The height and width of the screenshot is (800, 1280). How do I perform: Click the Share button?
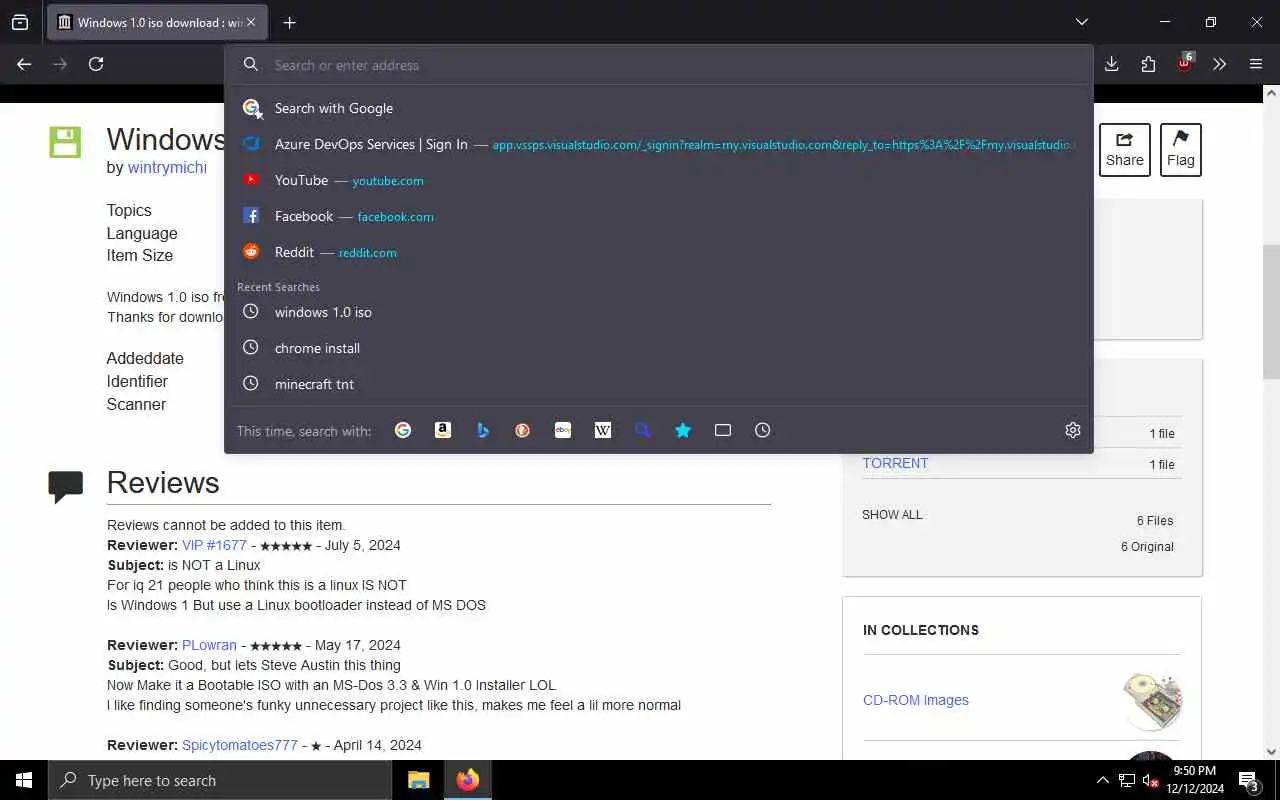(x=1125, y=150)
